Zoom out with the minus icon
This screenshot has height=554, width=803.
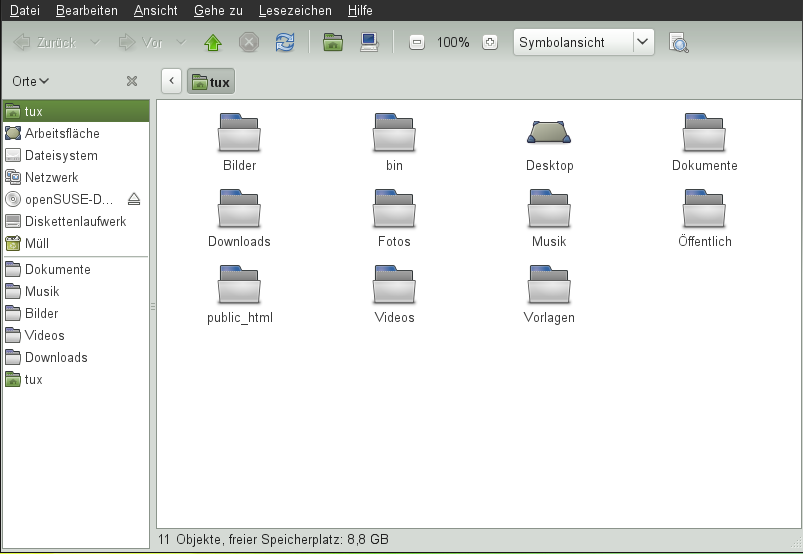coord(417,42)
